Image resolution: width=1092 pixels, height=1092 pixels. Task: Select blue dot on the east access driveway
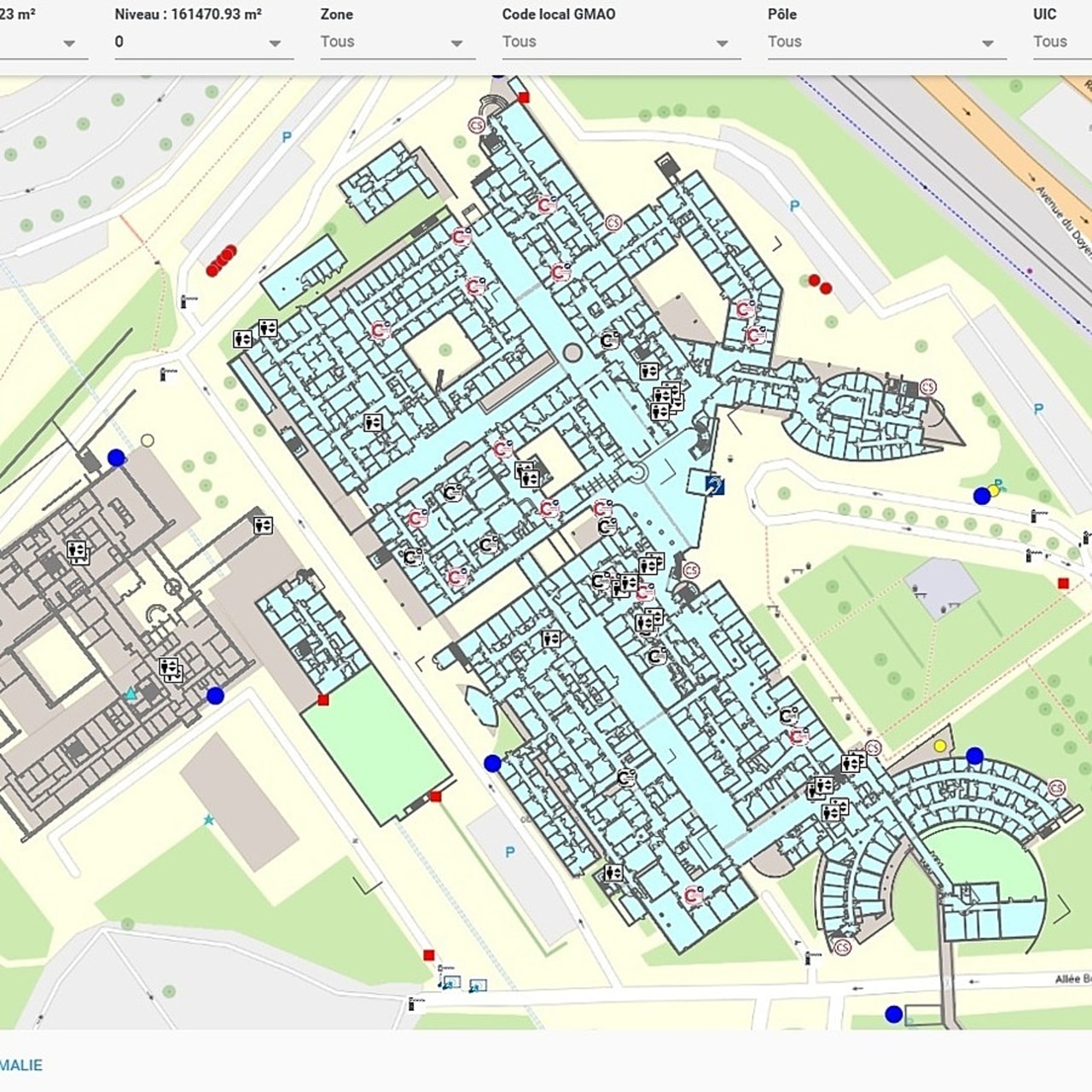pyautogui.click(x=982, y=496)
